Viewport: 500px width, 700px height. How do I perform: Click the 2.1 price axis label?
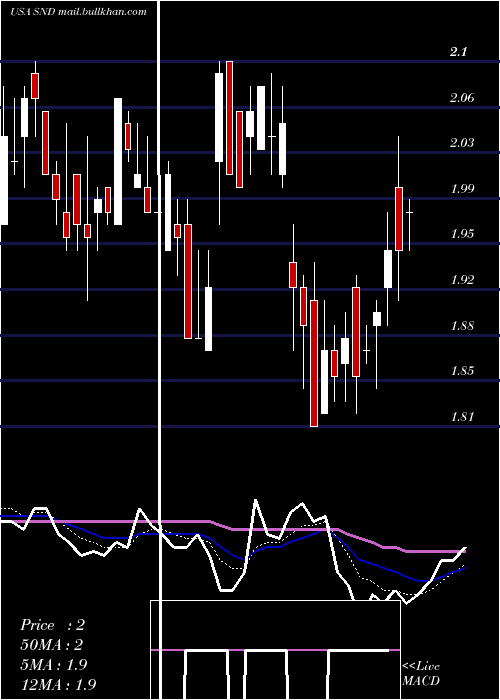(x=459, y=52)
